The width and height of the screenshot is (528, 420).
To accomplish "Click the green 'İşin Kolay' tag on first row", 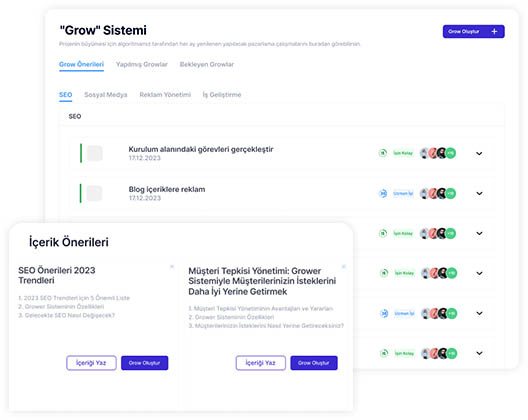I will click(403, 153).
